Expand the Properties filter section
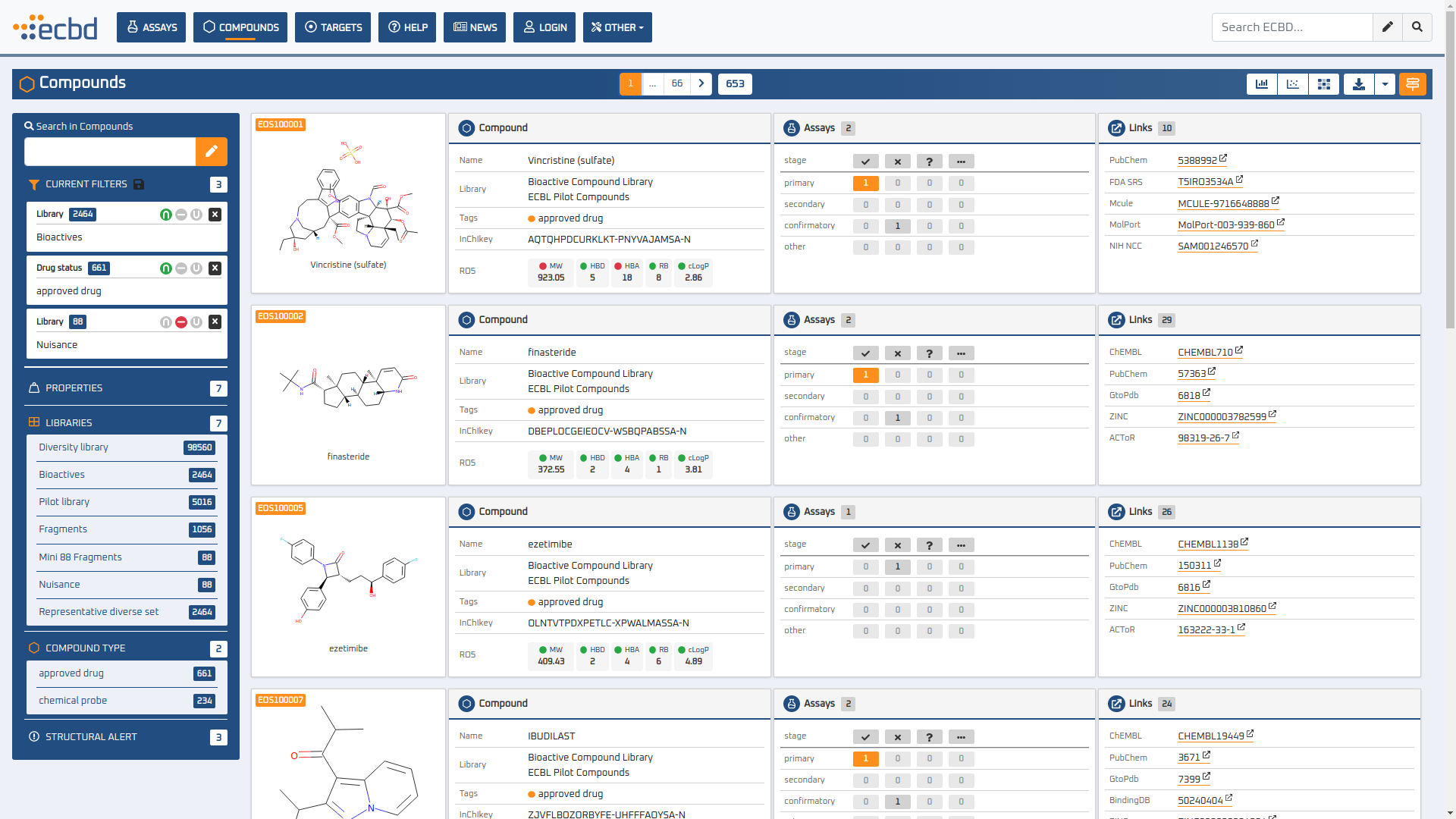The image size is (1456, 819). pos(74,388)
